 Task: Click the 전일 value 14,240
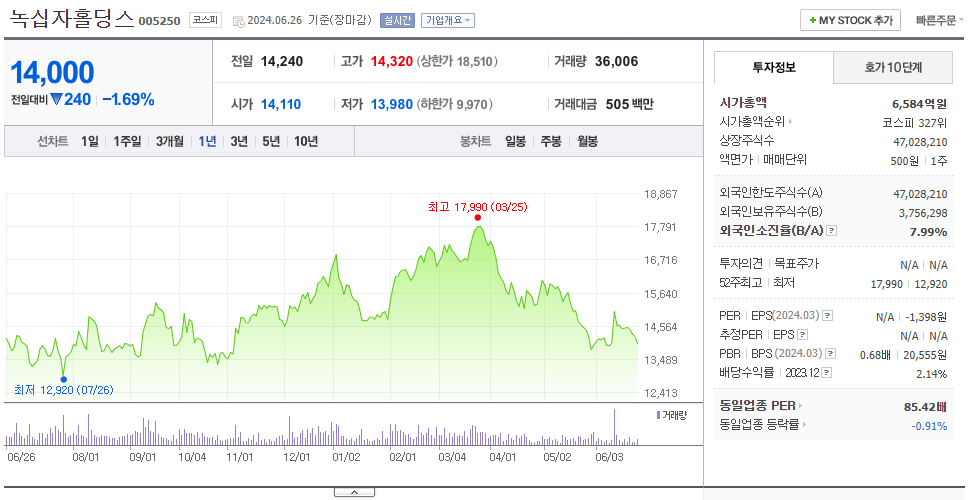(x=282, y=61)
